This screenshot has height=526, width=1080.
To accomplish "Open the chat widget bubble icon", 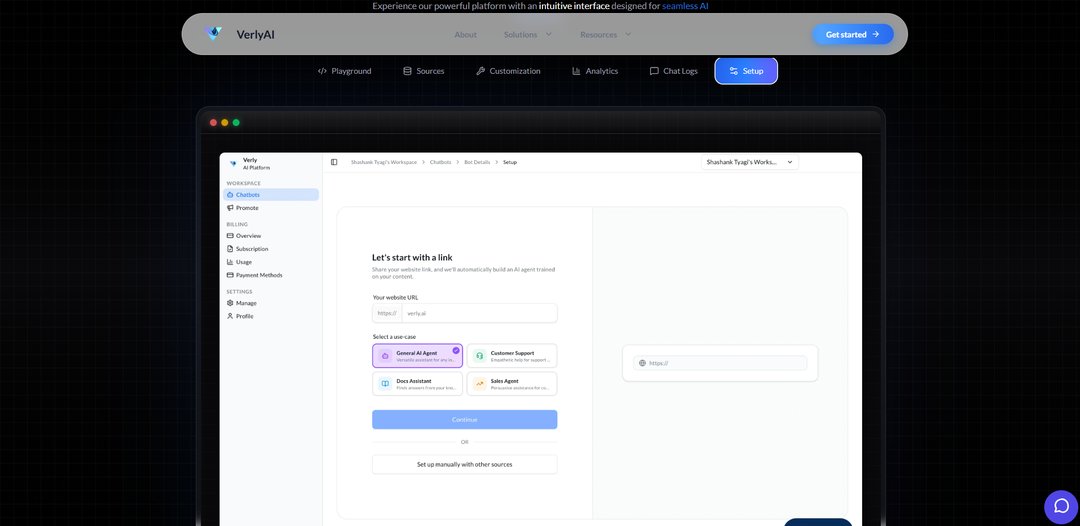I will [1061, 506].
